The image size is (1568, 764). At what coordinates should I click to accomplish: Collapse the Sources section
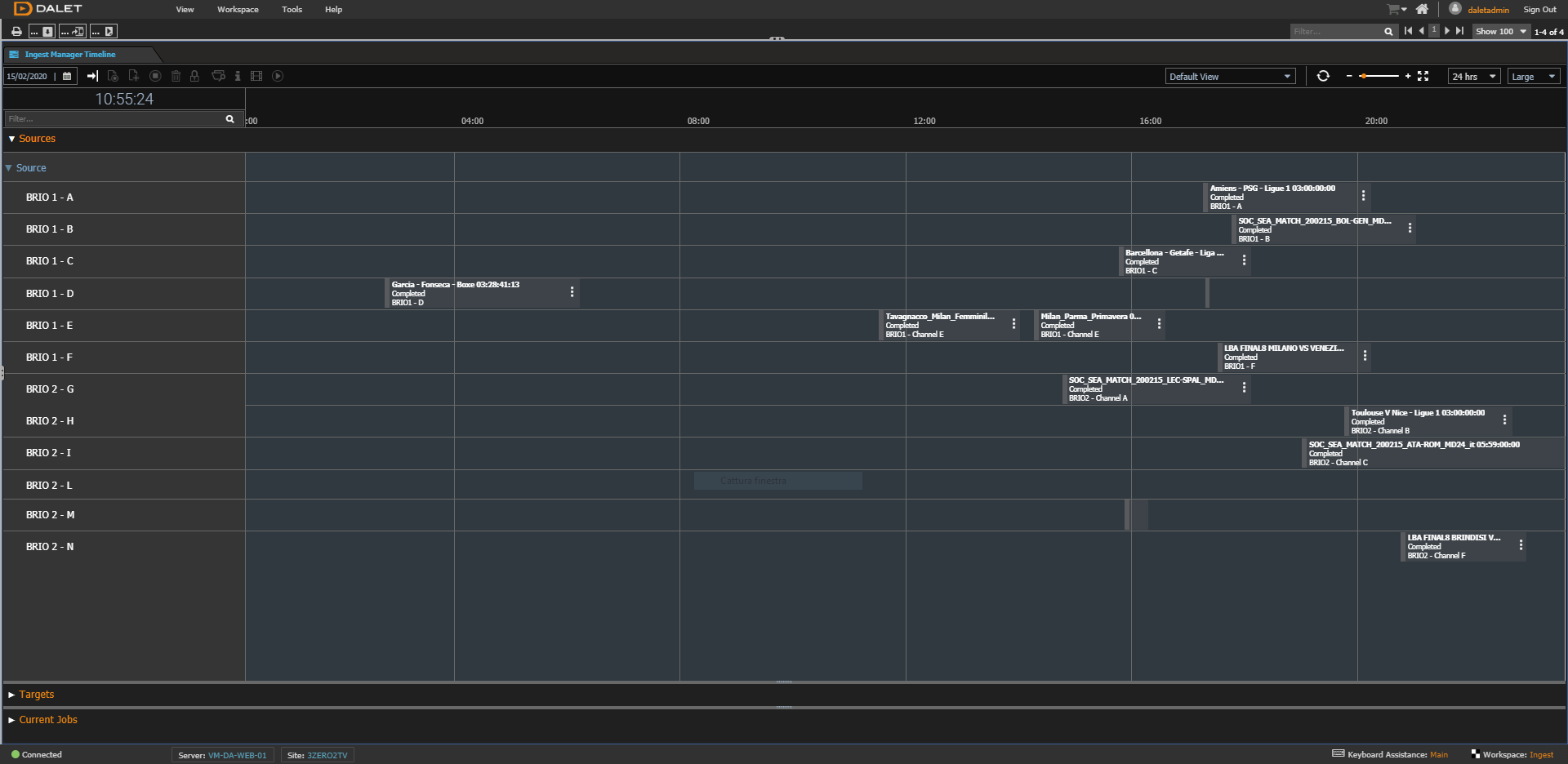pyautogui.click(x=11, y=139)
